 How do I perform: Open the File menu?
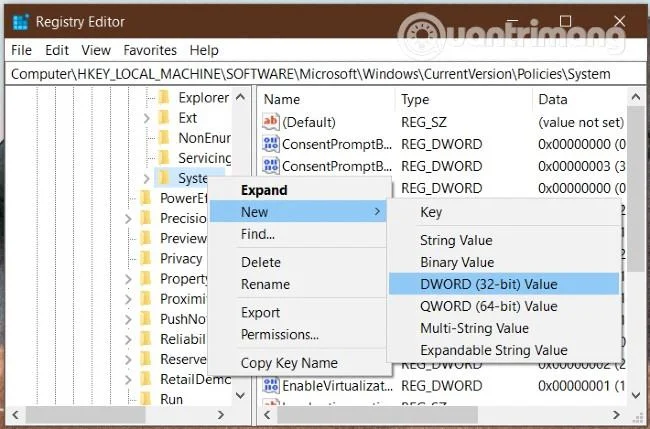(x=22, y=50)
